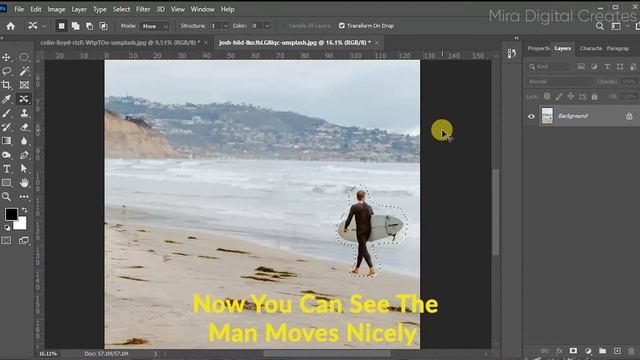This screenshot has width=640, height=360.
Task: Select the Gradient tool
Action: [7, 141]
